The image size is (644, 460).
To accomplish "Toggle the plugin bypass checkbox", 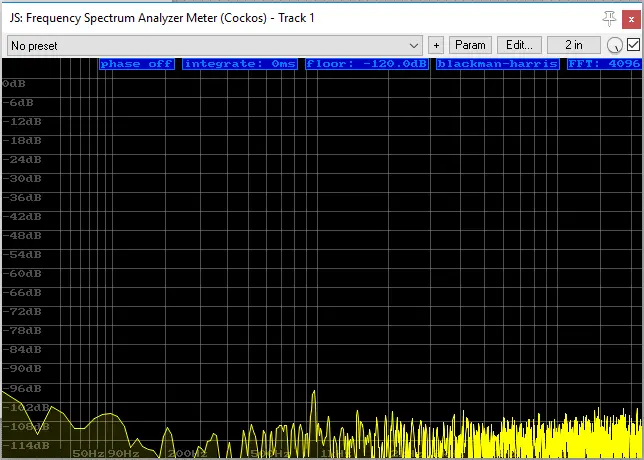I will click(633, 45).
